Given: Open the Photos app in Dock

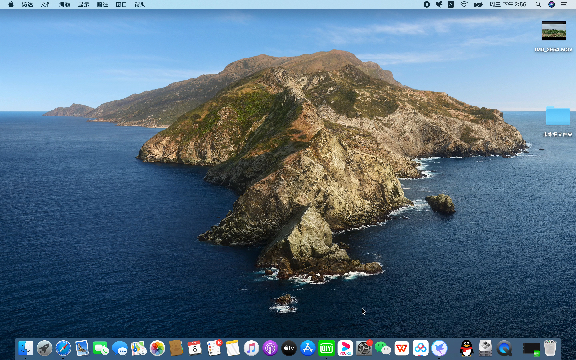Looking at the screenshot, I should tap(157, 348).
